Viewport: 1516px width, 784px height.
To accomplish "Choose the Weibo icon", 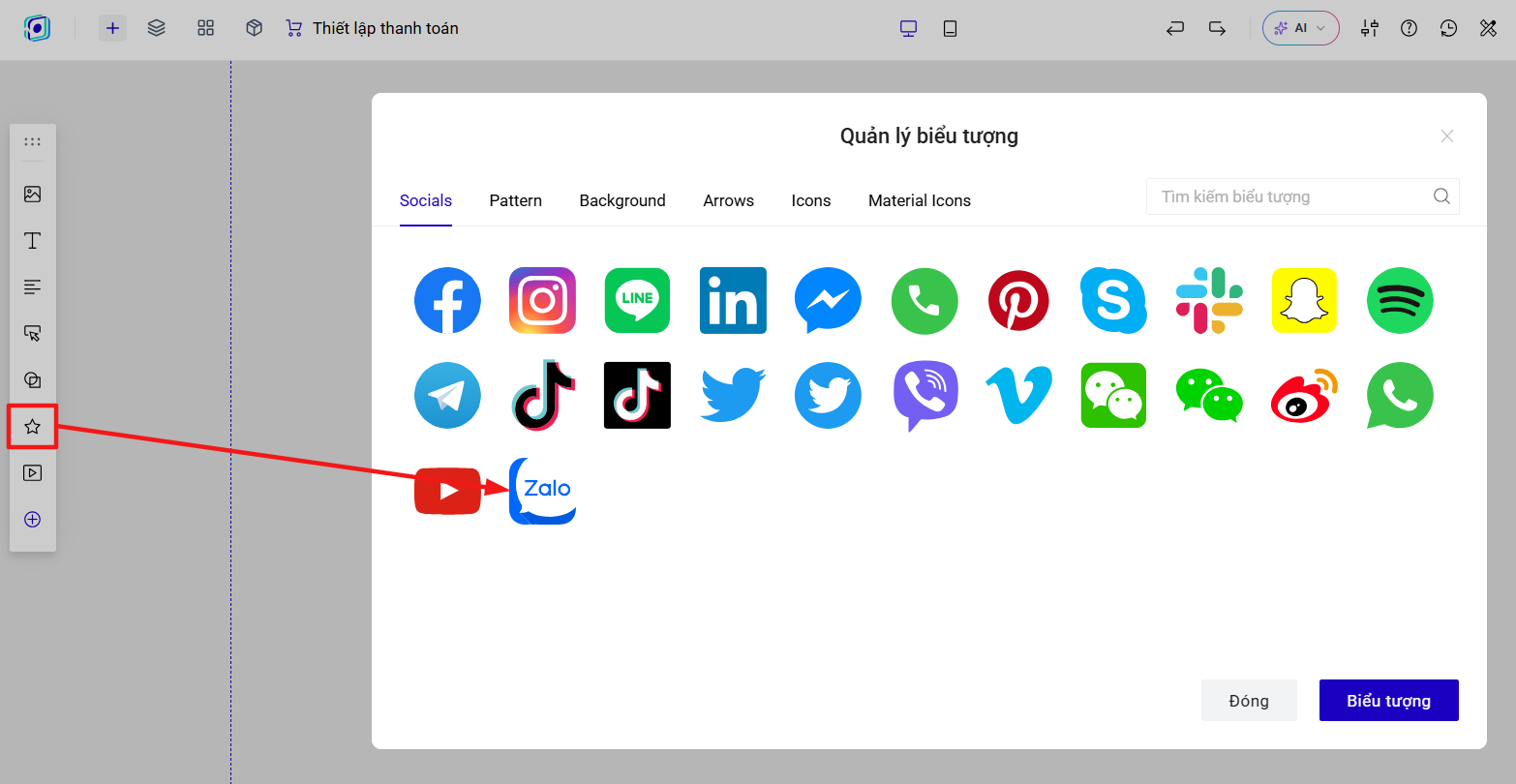I will tap(1304, 395).
